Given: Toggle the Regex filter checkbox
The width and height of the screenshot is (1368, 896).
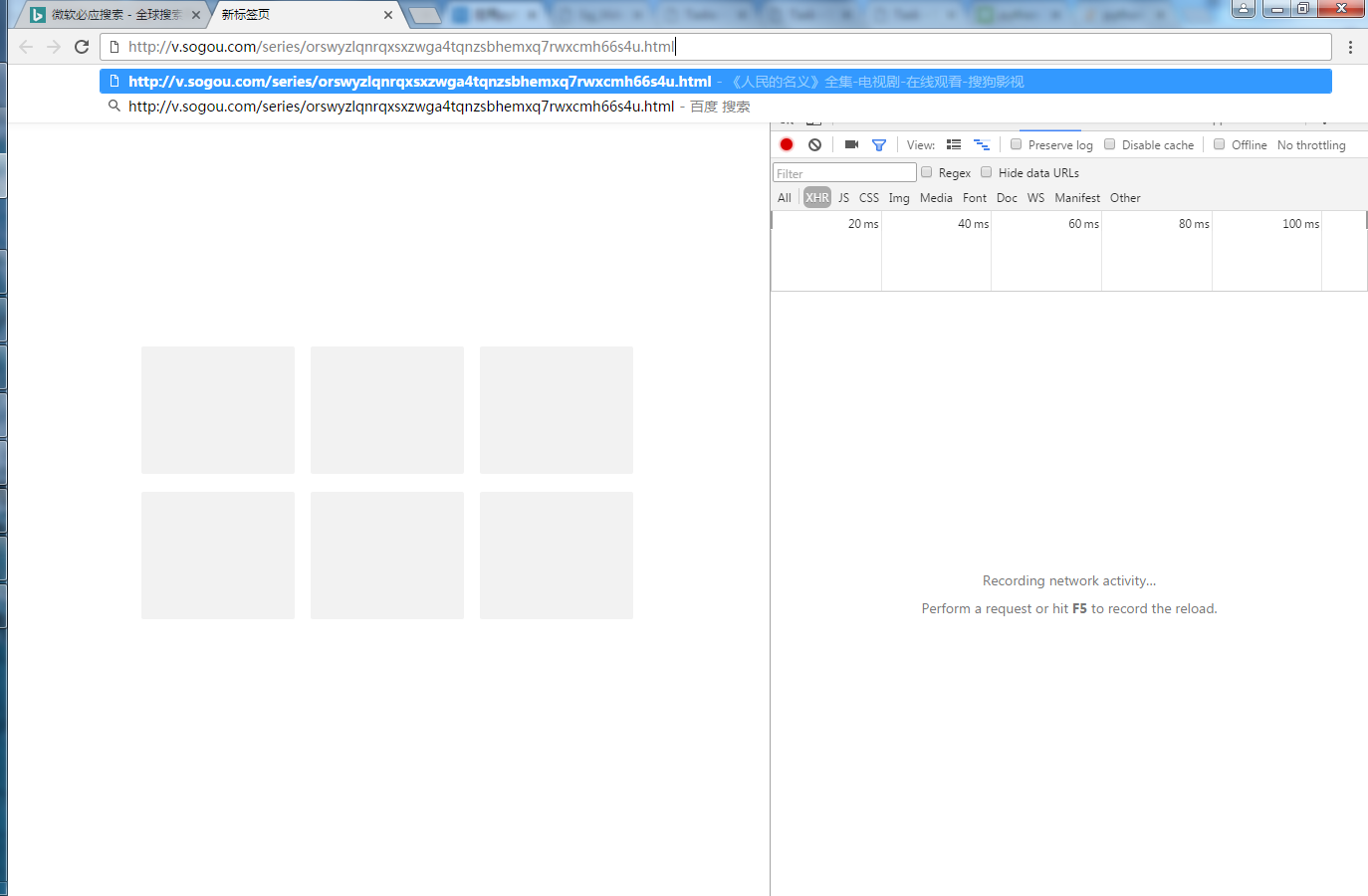Looking at the screenshot, I should click(x=927, y=171).
